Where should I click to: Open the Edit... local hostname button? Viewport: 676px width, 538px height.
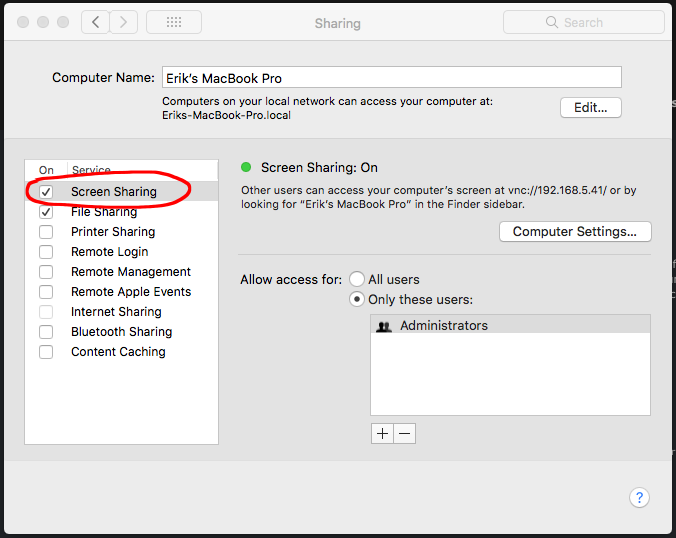tap(591, 107)
